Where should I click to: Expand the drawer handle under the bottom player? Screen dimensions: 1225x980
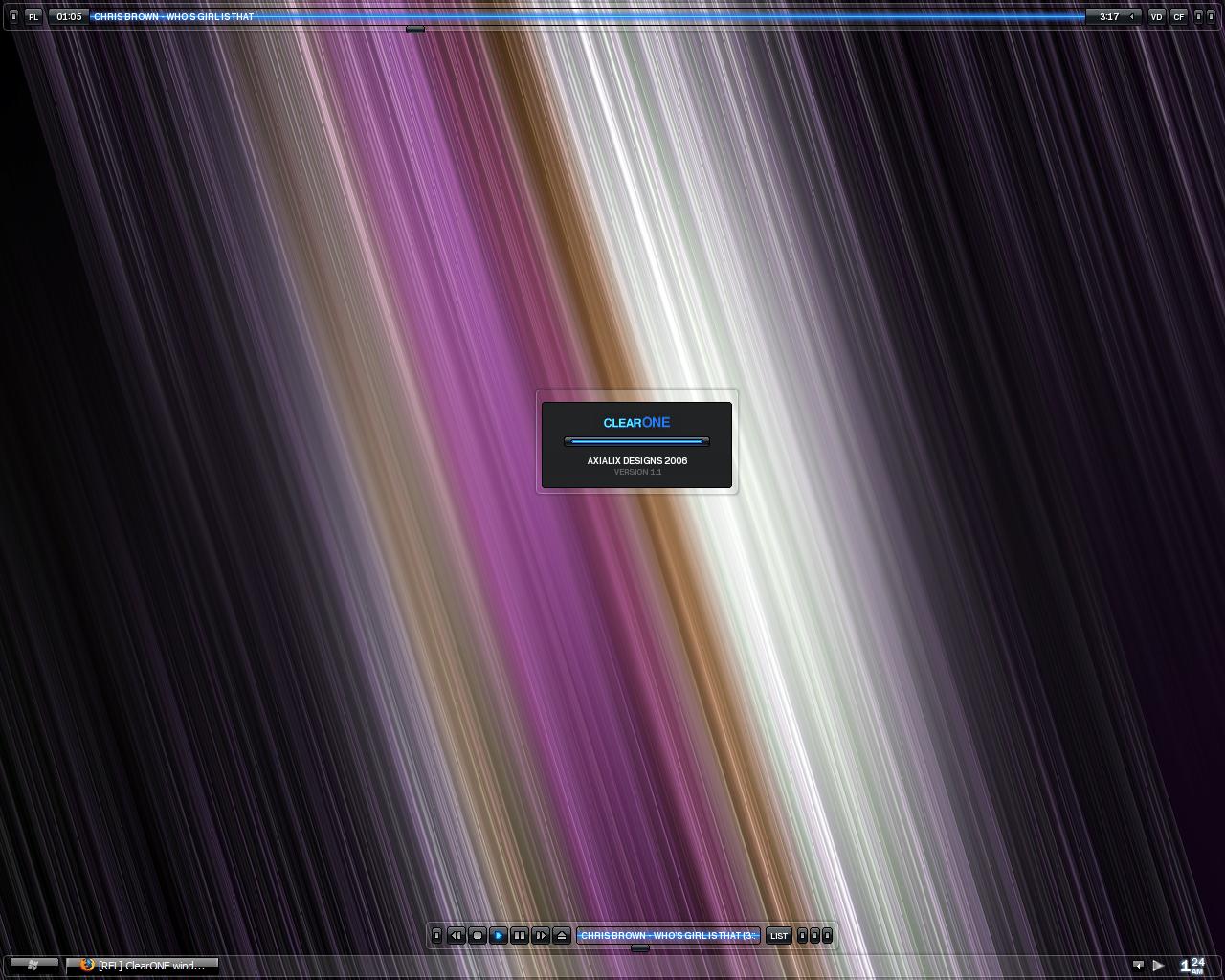click(640, 948)
